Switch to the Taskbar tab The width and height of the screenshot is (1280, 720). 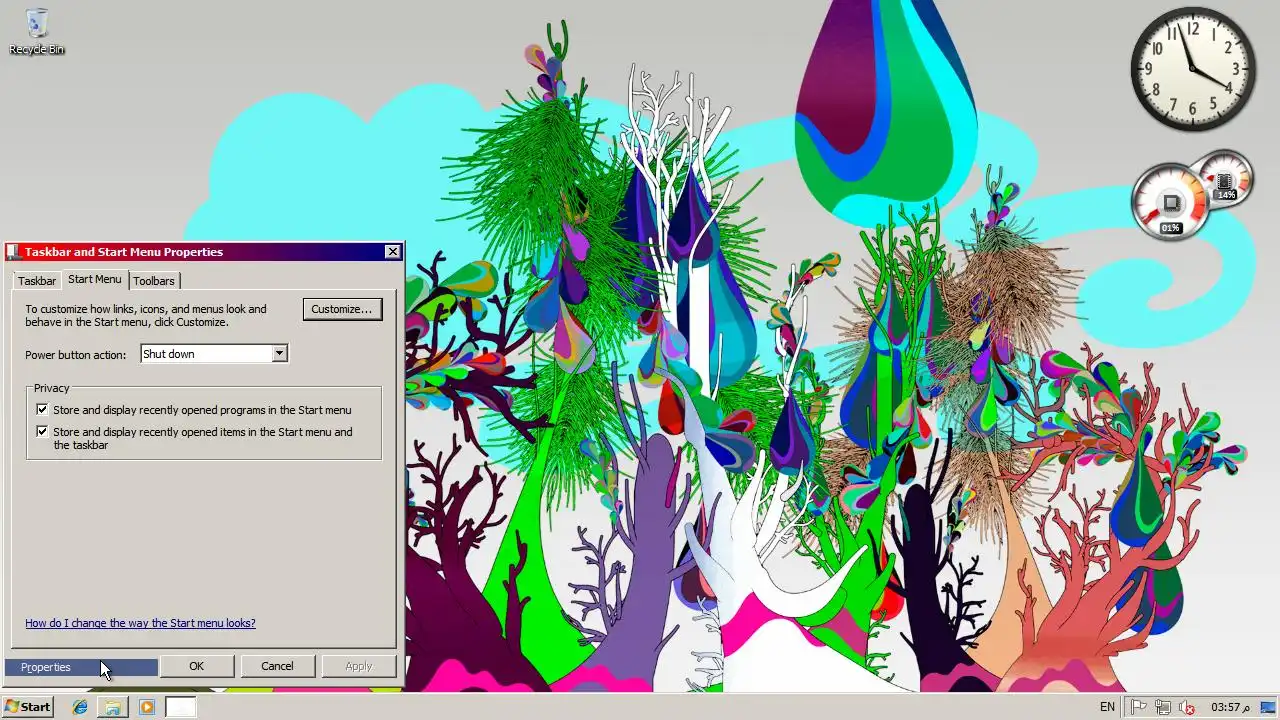click(x=37, y=281)
